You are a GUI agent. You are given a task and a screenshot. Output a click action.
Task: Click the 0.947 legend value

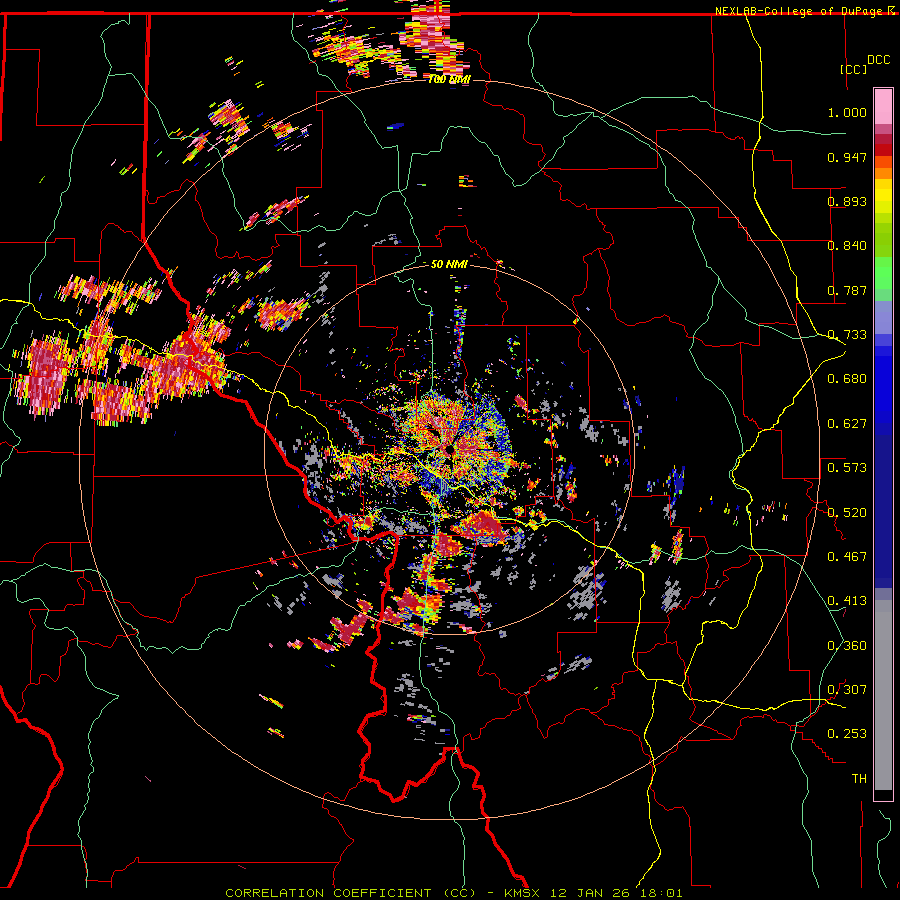tap(847, 157)
